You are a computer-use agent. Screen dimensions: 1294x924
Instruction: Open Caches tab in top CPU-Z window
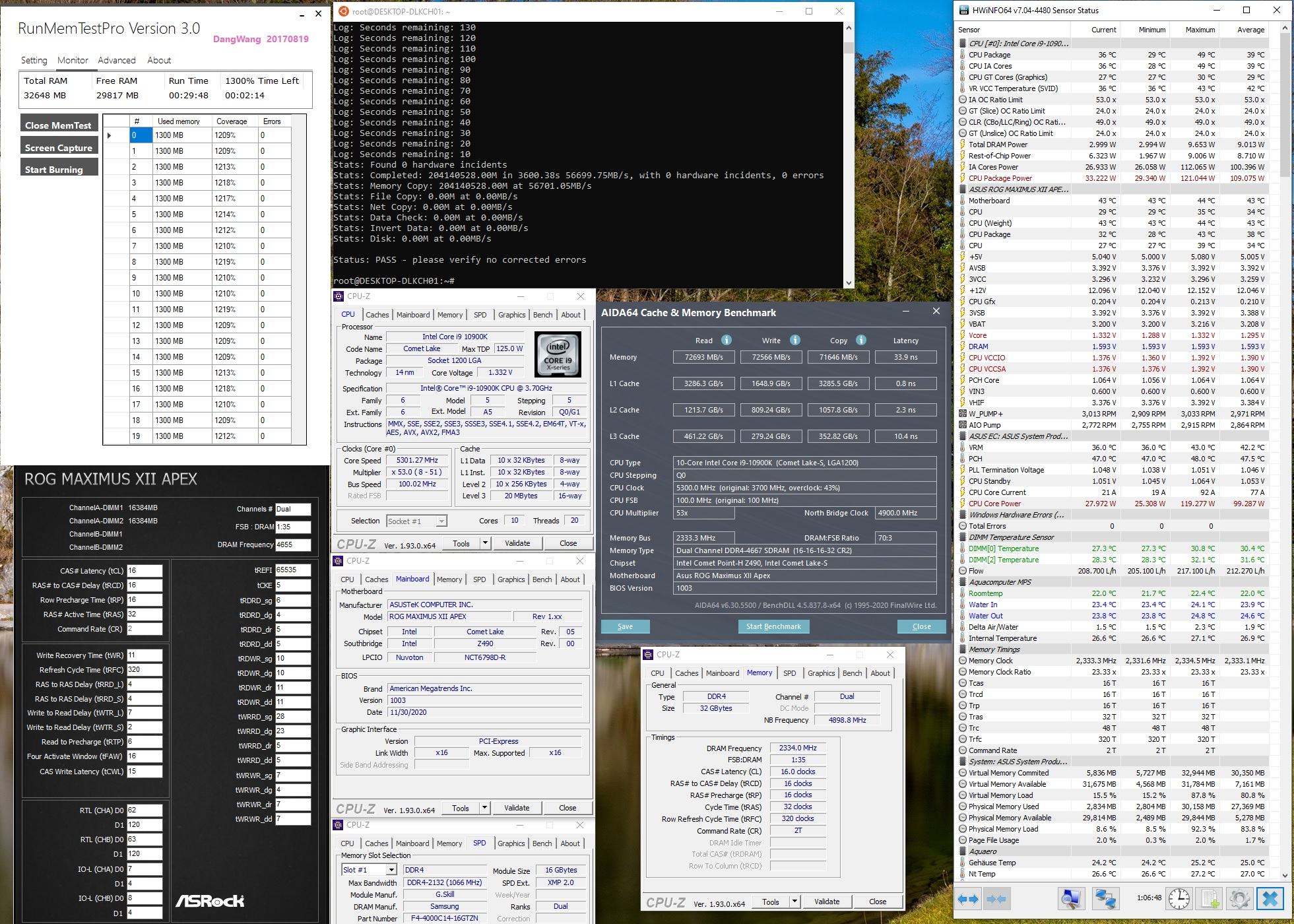point(377,315)
